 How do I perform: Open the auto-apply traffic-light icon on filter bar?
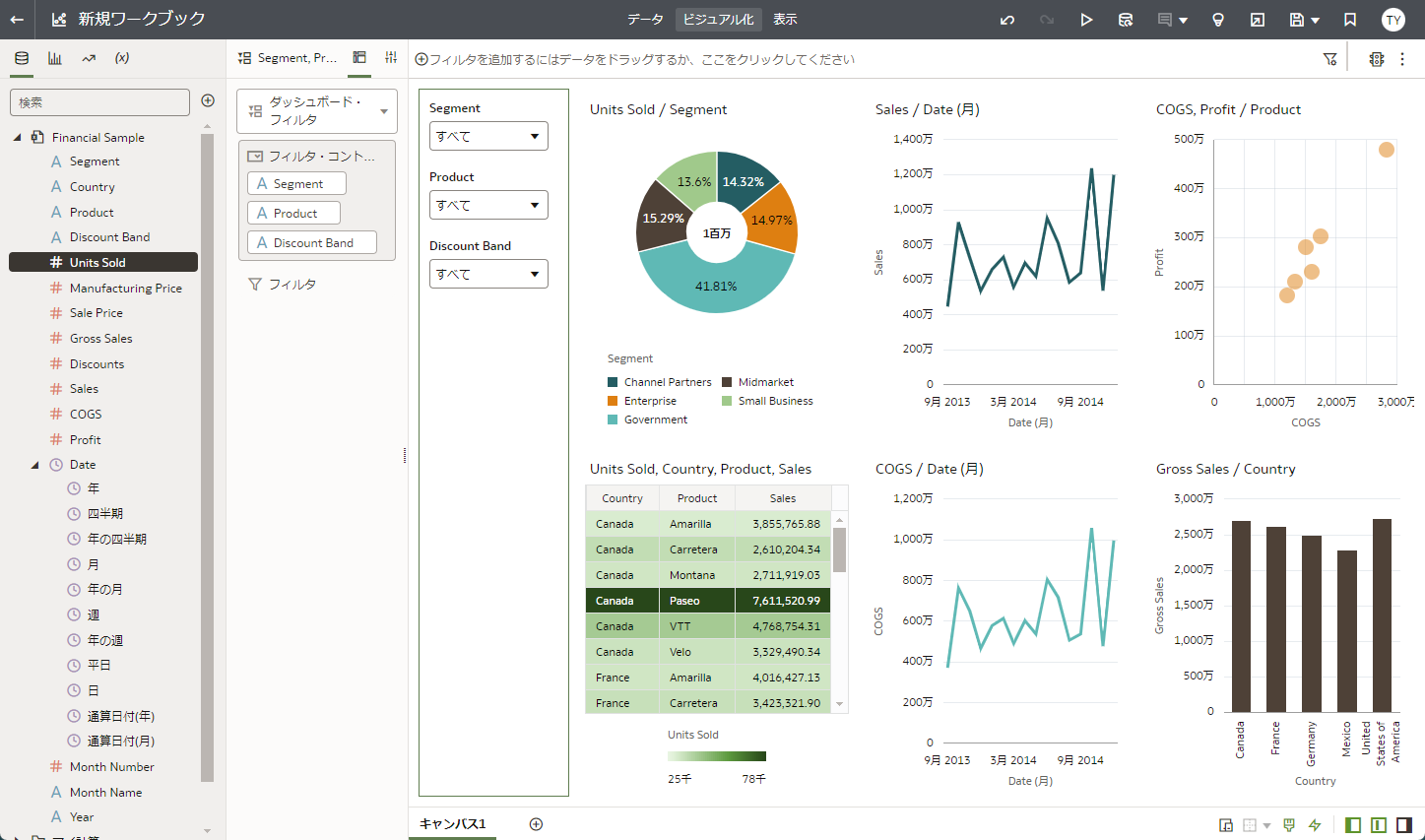click(x=1377, y=59)
